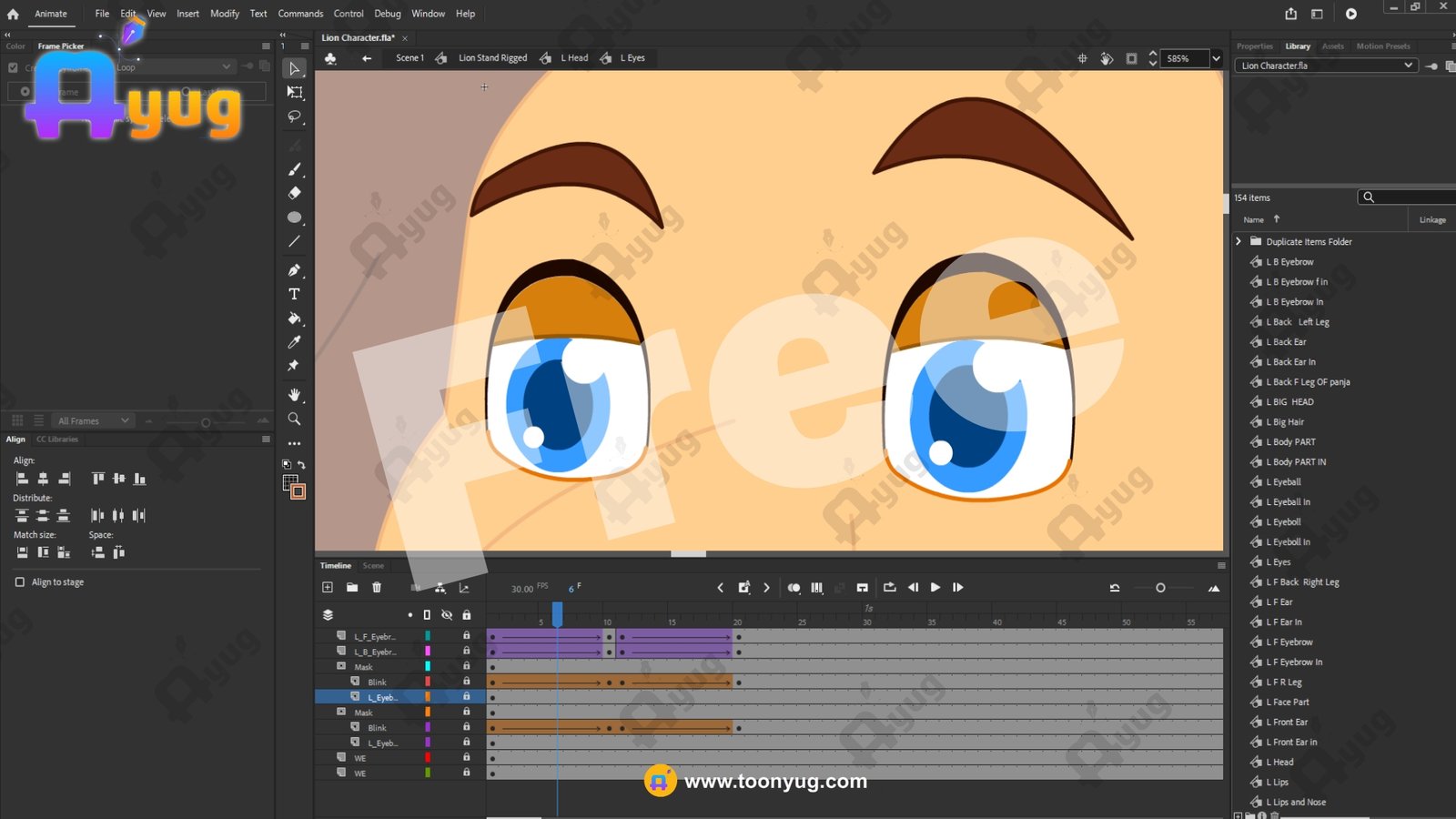Open the stage zoom percentage dropdown
Viewport: 1456px width, 819px height.
1216,58
